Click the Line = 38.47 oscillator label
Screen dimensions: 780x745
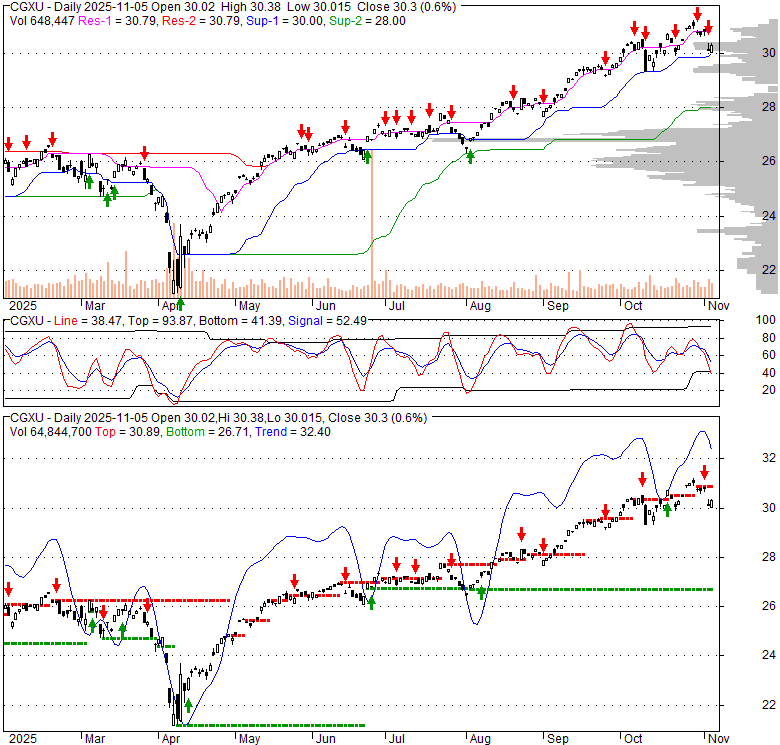click(82, 319)
